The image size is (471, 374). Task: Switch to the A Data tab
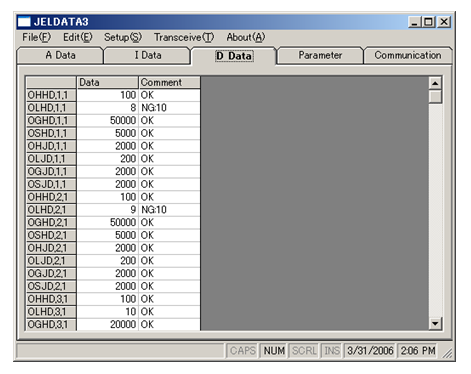(x=60, y=55)
